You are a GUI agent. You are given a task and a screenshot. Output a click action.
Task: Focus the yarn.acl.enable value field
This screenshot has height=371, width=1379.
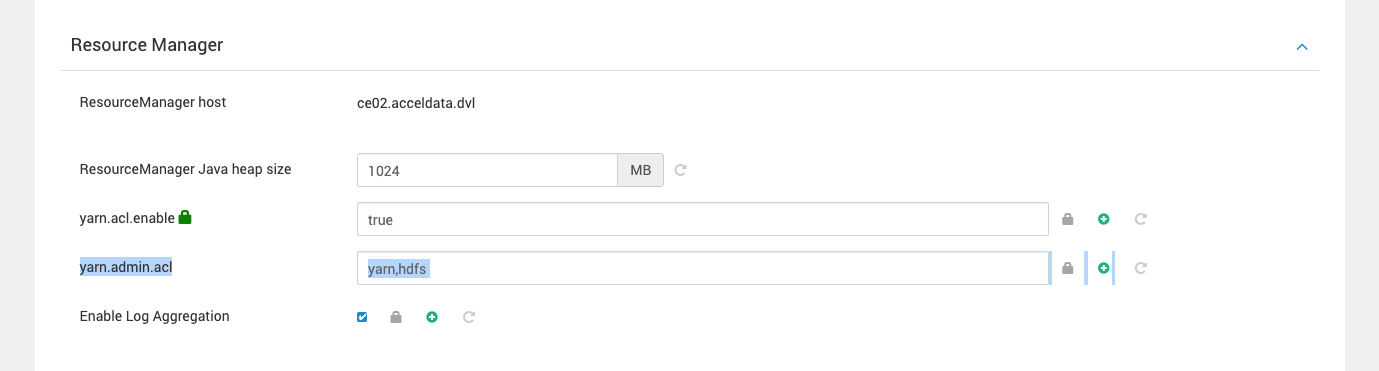tap(702, 219)
